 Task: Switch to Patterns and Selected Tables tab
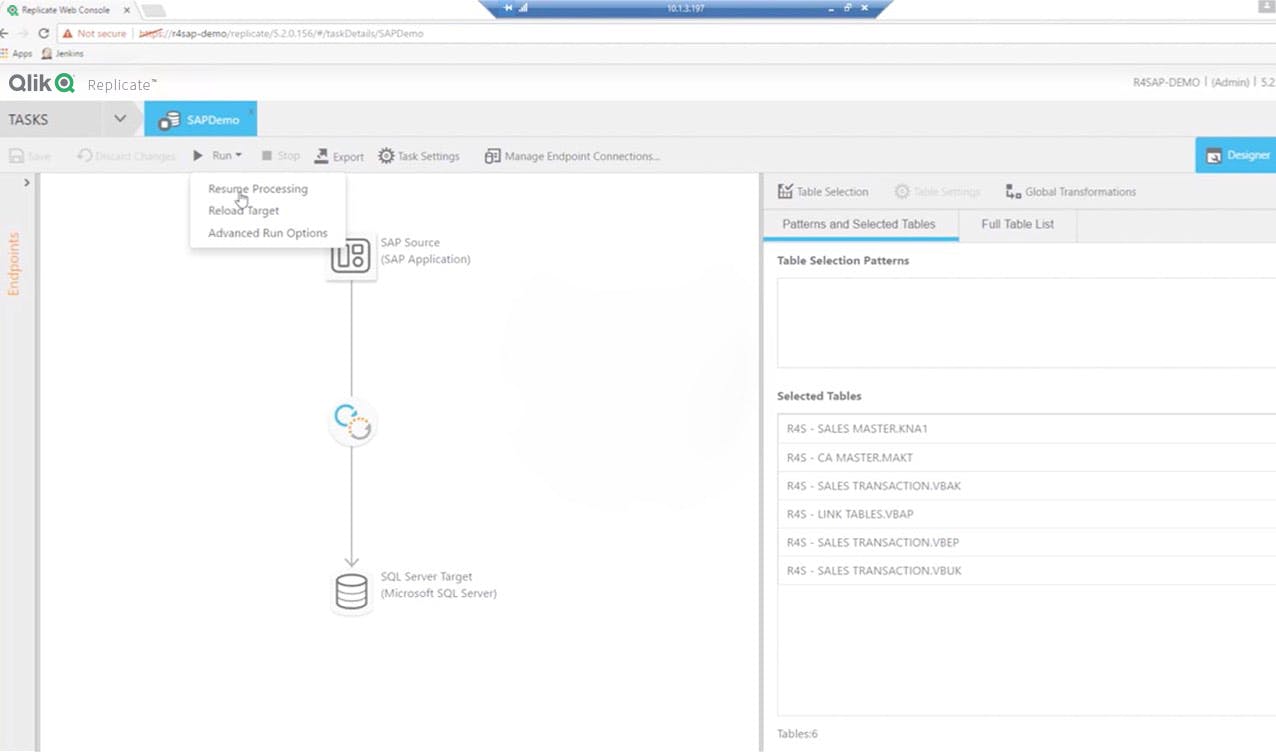pyautogui.click(x=859, y=224)
